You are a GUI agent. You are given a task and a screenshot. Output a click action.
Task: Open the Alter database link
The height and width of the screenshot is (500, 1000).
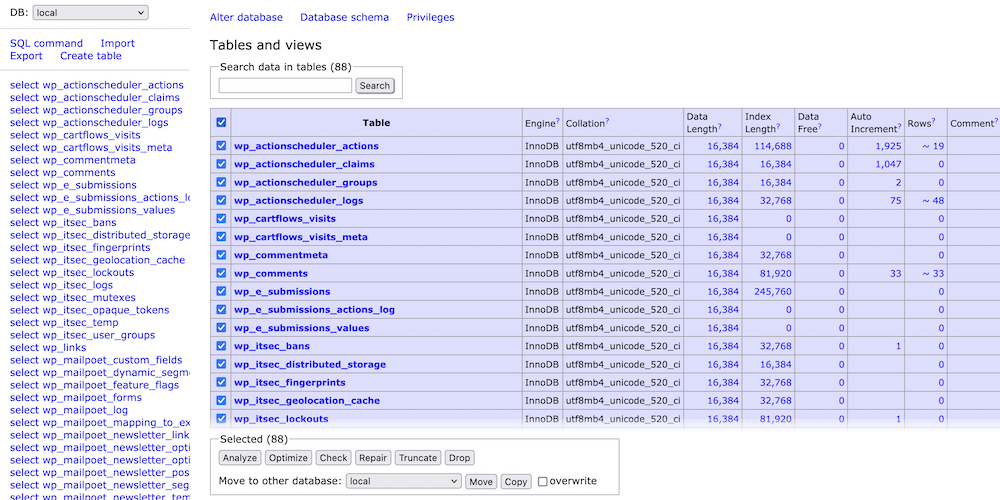(246, 17)
